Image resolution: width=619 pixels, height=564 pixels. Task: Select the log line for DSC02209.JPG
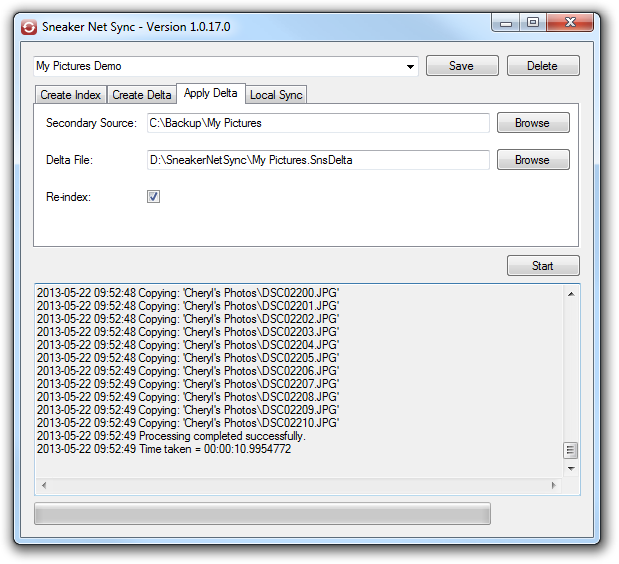188,410
